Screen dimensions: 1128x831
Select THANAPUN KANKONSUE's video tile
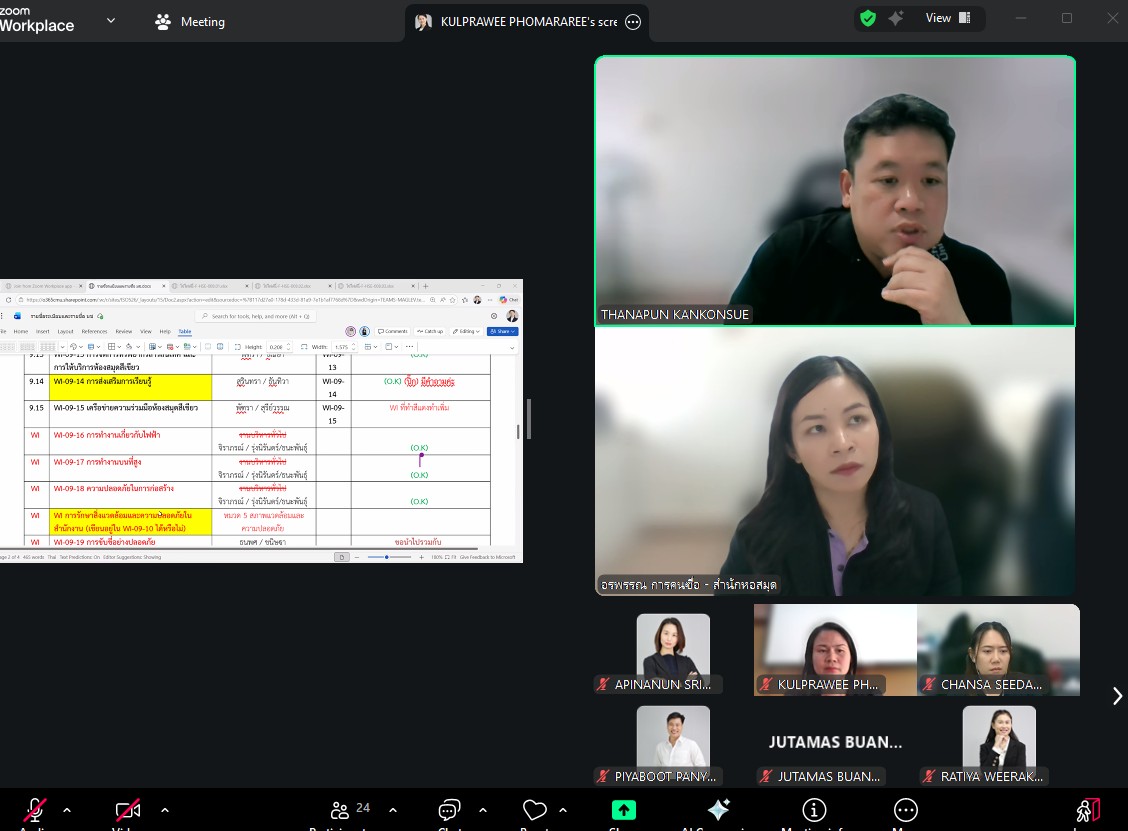[x=835, y=190]
